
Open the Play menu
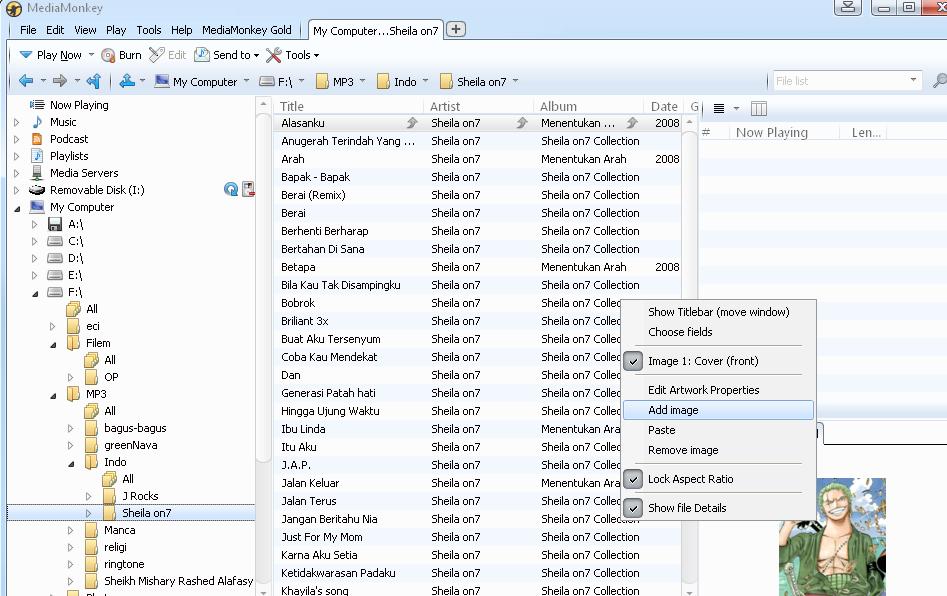(116, 30)
